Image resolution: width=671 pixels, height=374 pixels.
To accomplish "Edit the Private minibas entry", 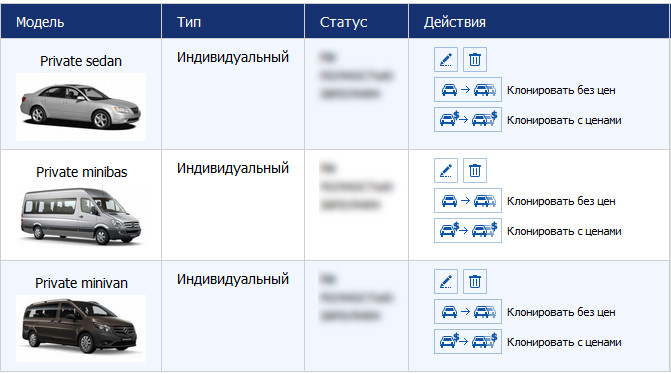I will [445, 170].
